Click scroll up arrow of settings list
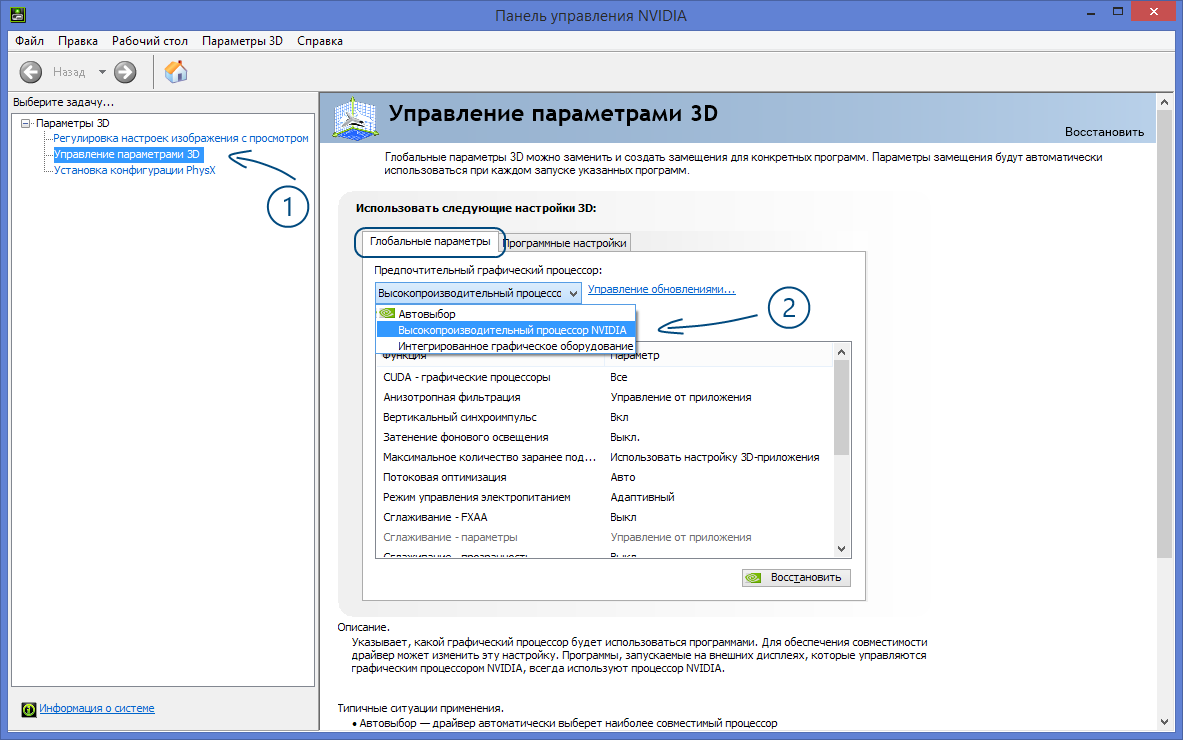 click(841, 352)
